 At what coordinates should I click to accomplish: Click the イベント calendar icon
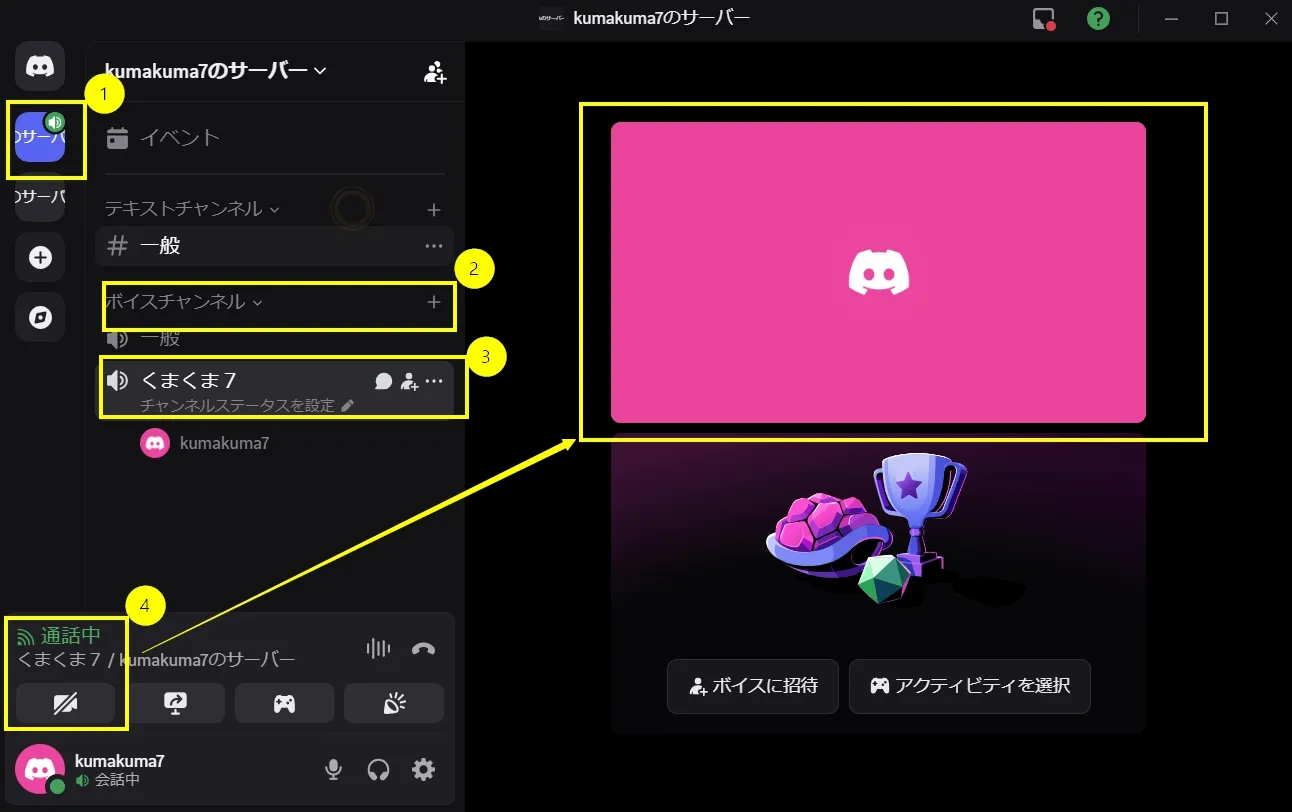click(x=117, y=138)
